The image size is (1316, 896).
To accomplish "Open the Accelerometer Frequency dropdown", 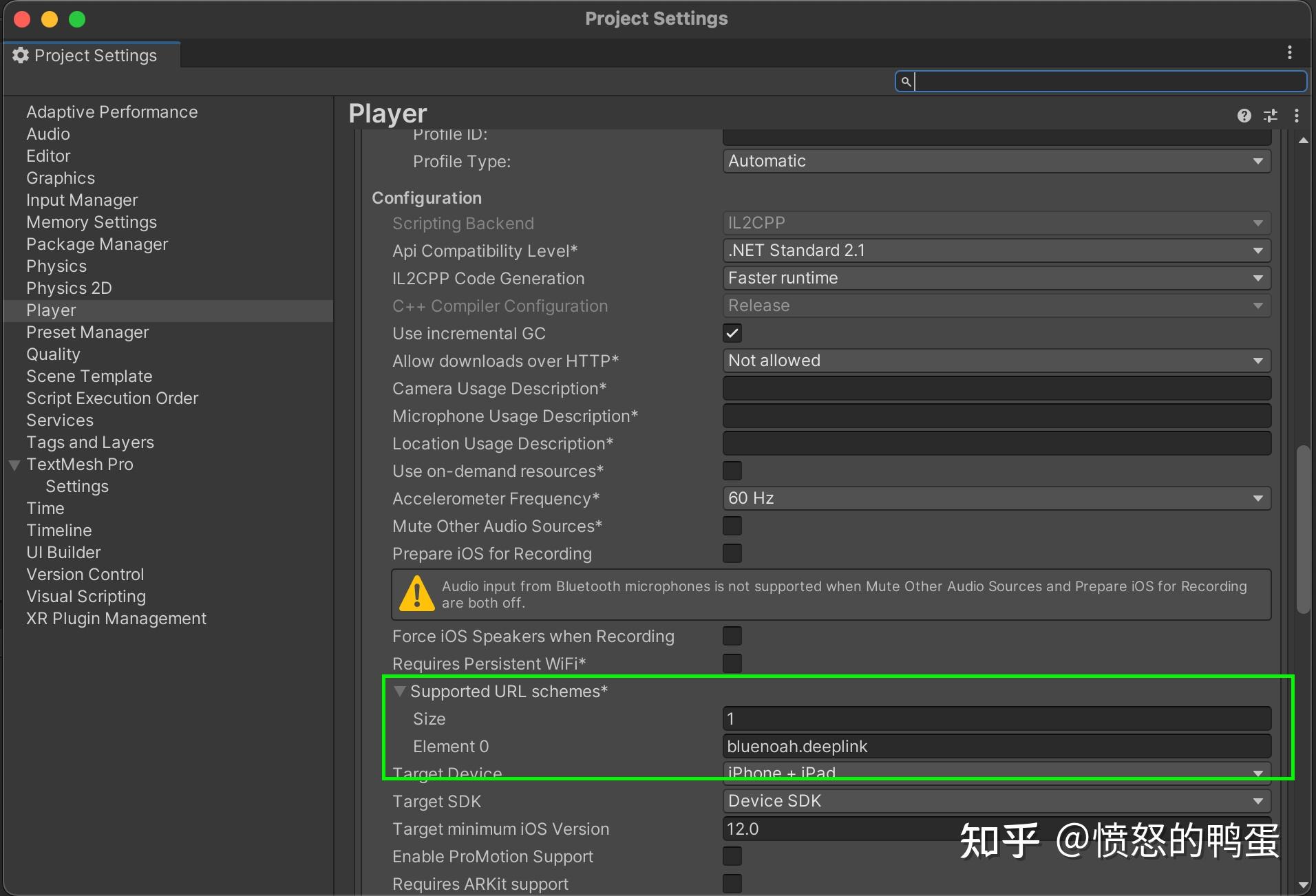I will tap(997, 498).
